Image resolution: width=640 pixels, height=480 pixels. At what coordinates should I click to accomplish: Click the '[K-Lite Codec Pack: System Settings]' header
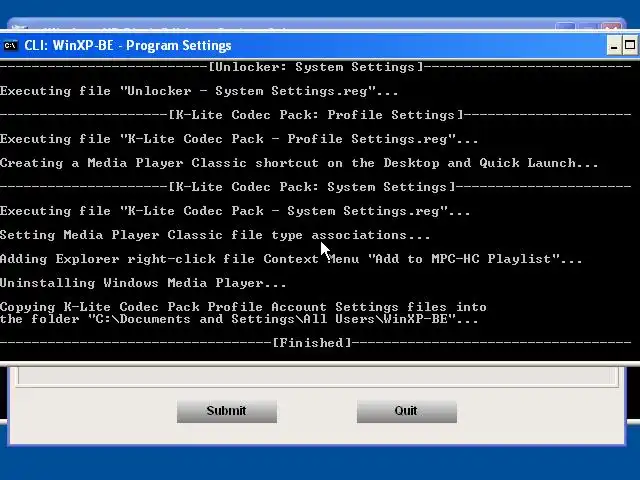pyautogui.click(x=316, y=187)
